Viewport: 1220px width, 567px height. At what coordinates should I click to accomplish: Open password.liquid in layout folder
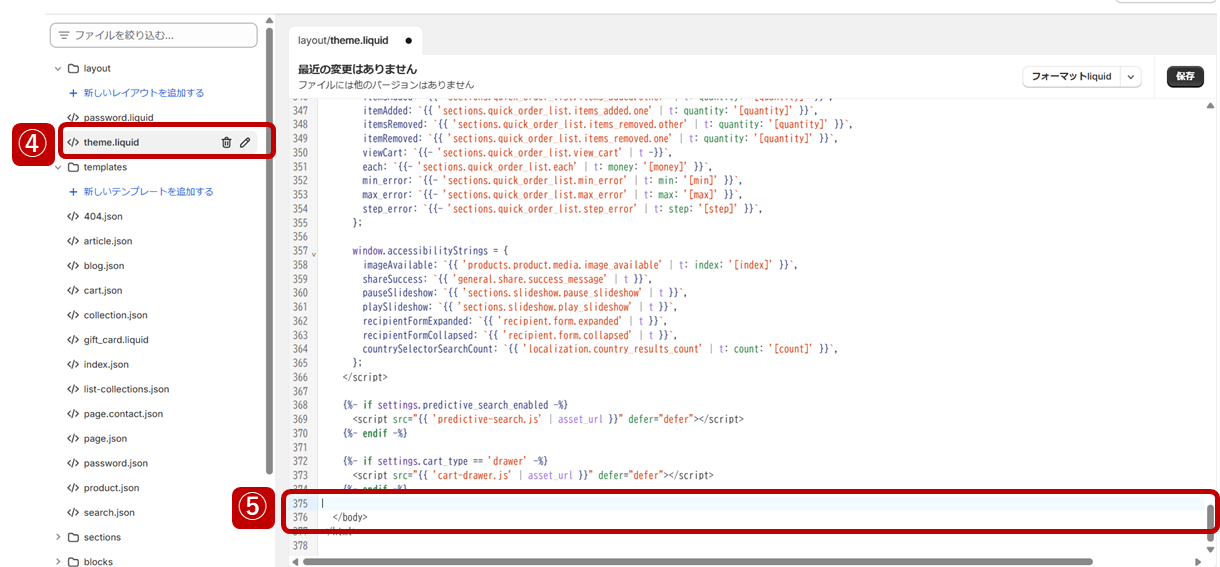(118, 118)
